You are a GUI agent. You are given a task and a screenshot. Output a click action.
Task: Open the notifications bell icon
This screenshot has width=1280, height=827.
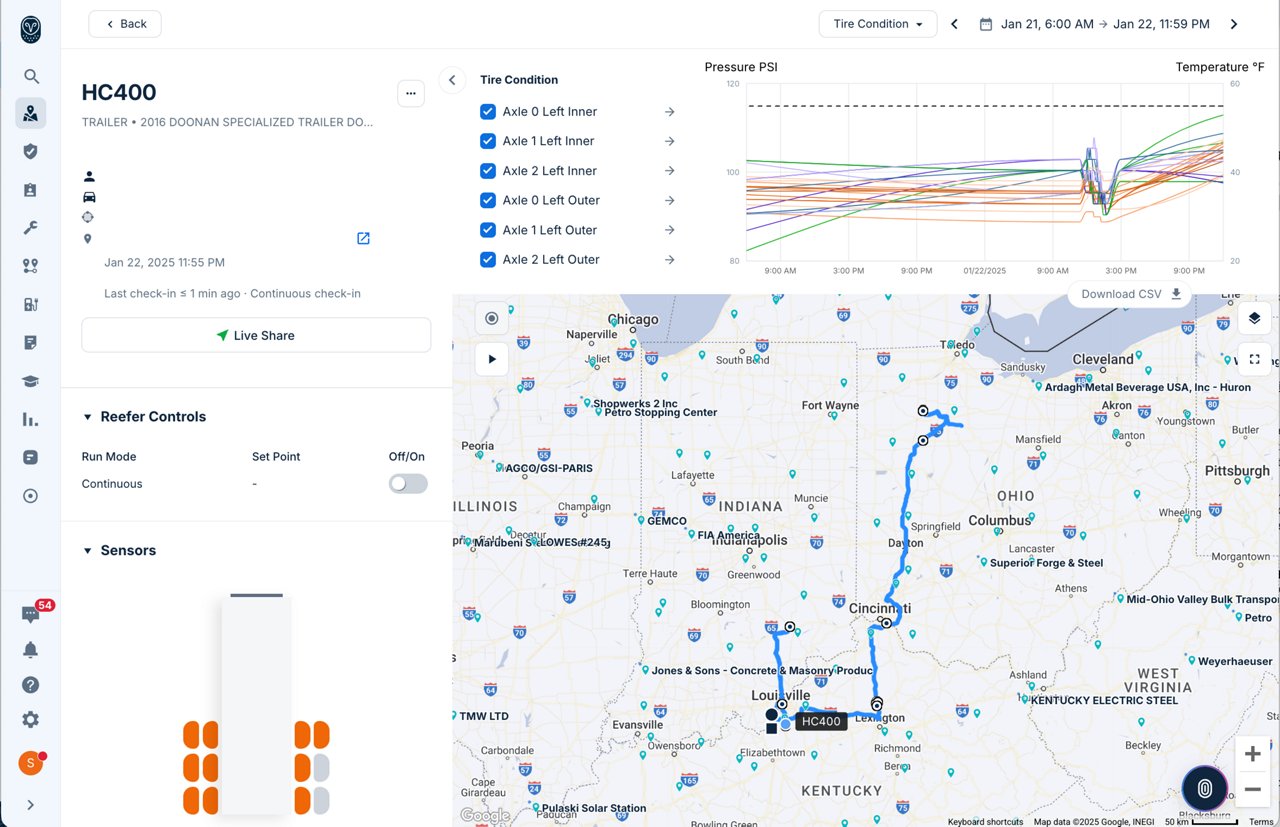click(31, 649)
